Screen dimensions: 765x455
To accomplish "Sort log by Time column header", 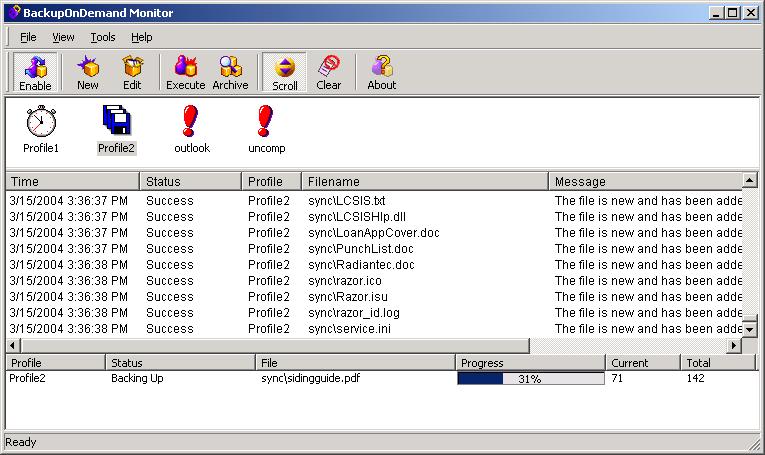I will click(73, 181).
